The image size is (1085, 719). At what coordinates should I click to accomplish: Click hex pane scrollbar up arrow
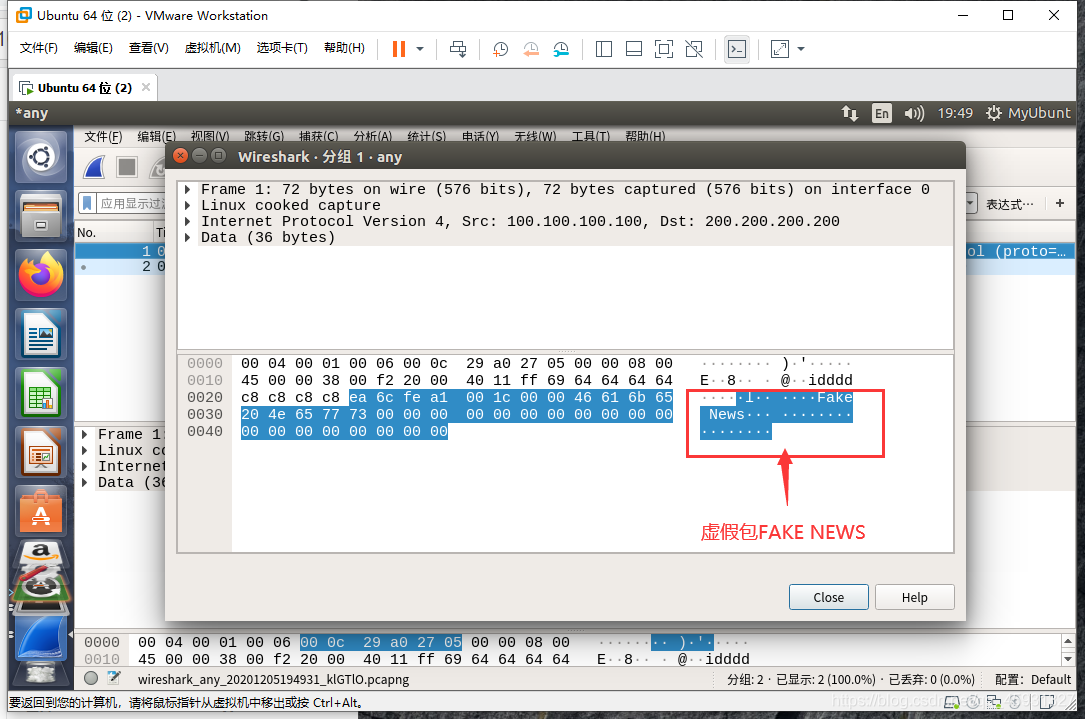(x=1068, y=641)
